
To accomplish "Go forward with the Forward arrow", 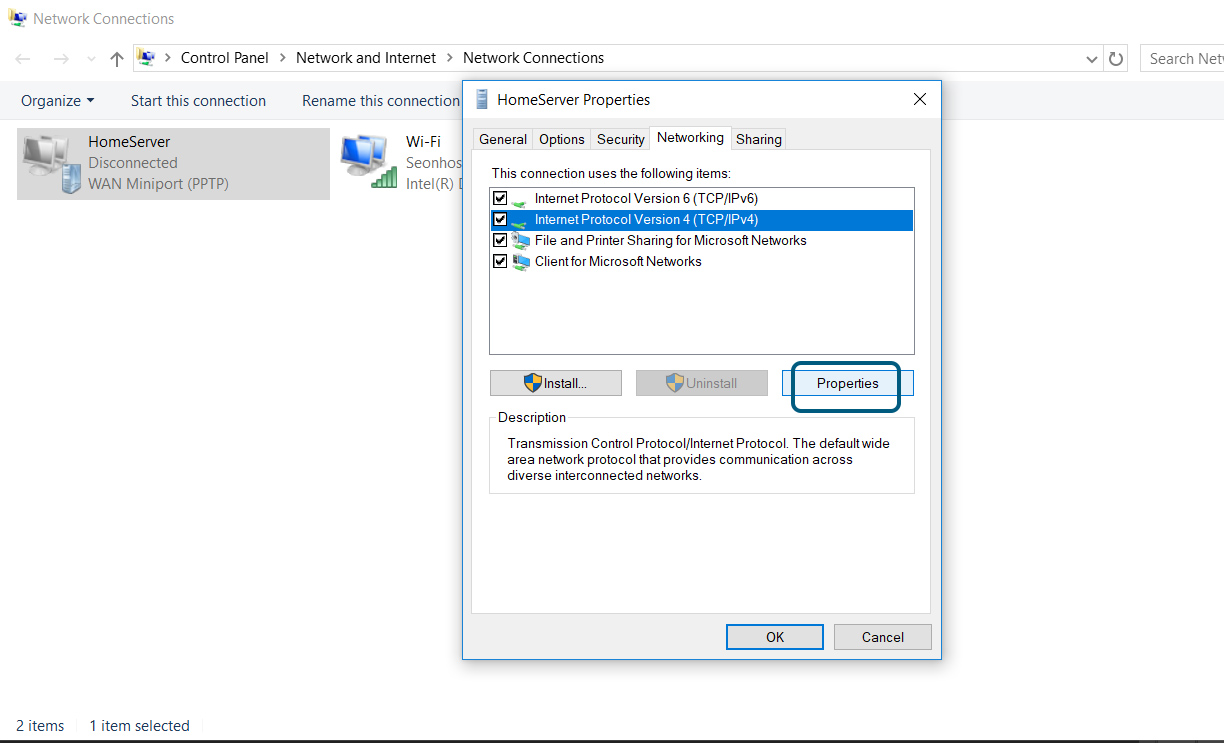I will coord(61,59).
